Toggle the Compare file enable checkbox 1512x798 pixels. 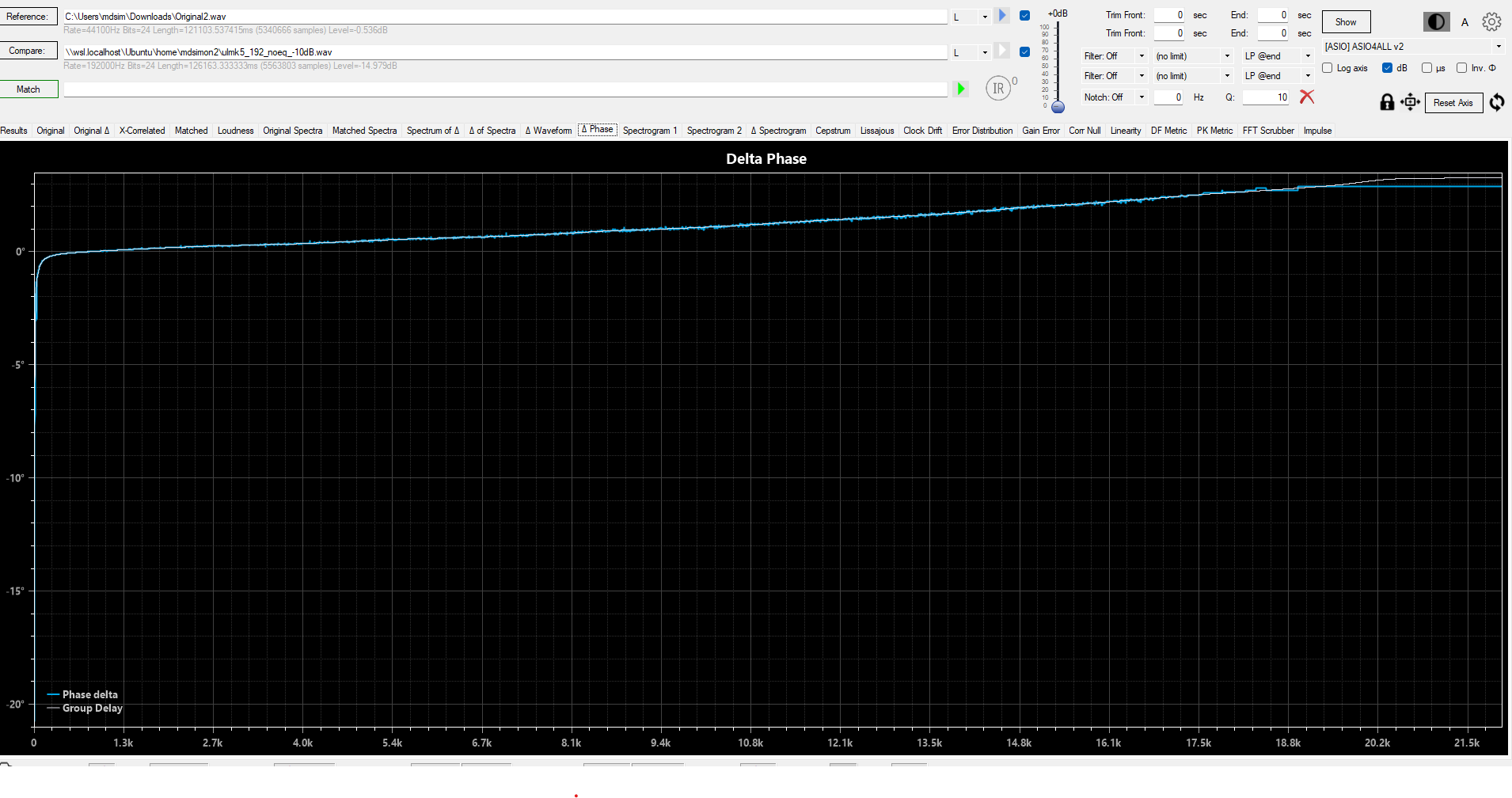coord(1024,52)
